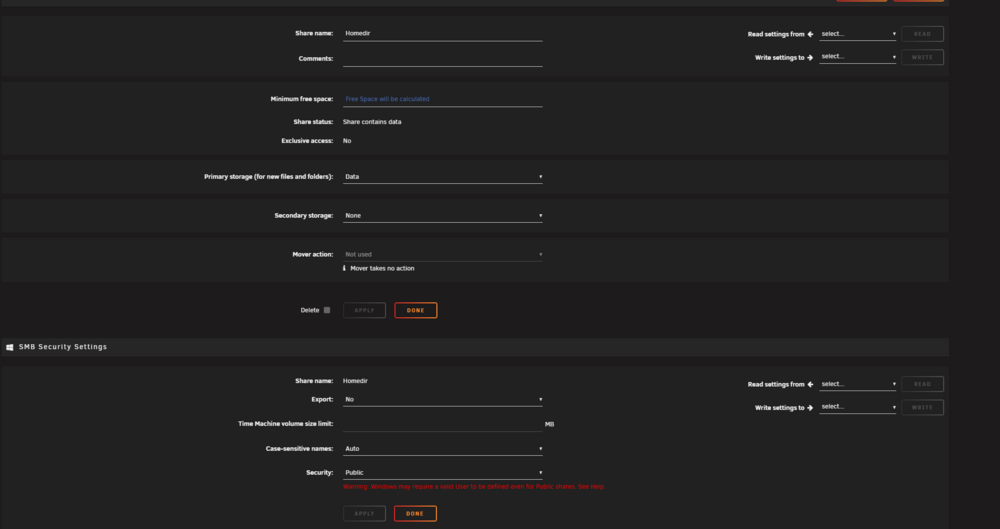1000x529 pixels.
Task: Open the Primary storage dropdown showing Data
Action: 443,177
